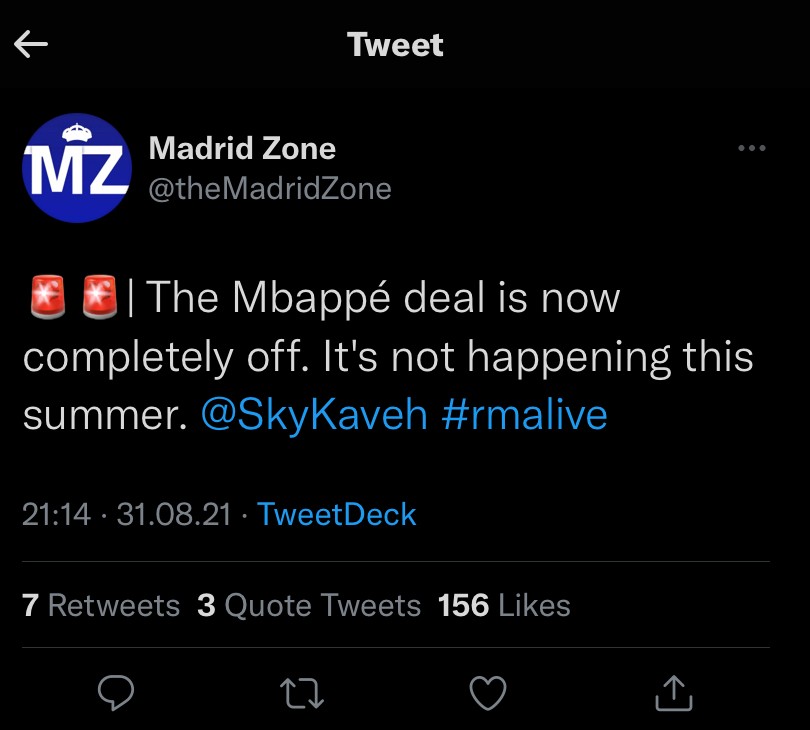Click the Tweet header title
This screenshot has width=810, height=730.
[395, 45]
